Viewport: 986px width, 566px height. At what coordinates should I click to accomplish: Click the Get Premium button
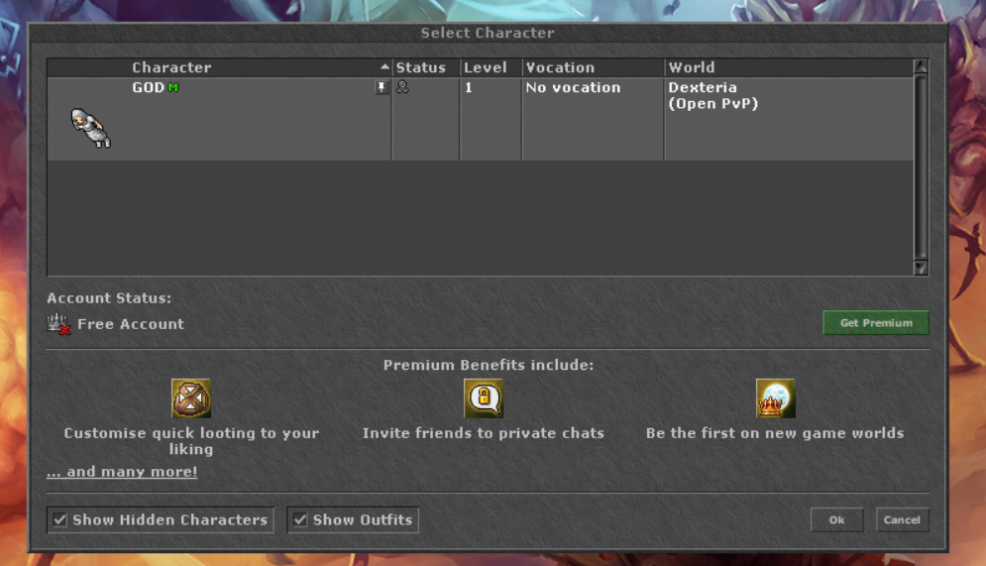click(x=875, y=323)
